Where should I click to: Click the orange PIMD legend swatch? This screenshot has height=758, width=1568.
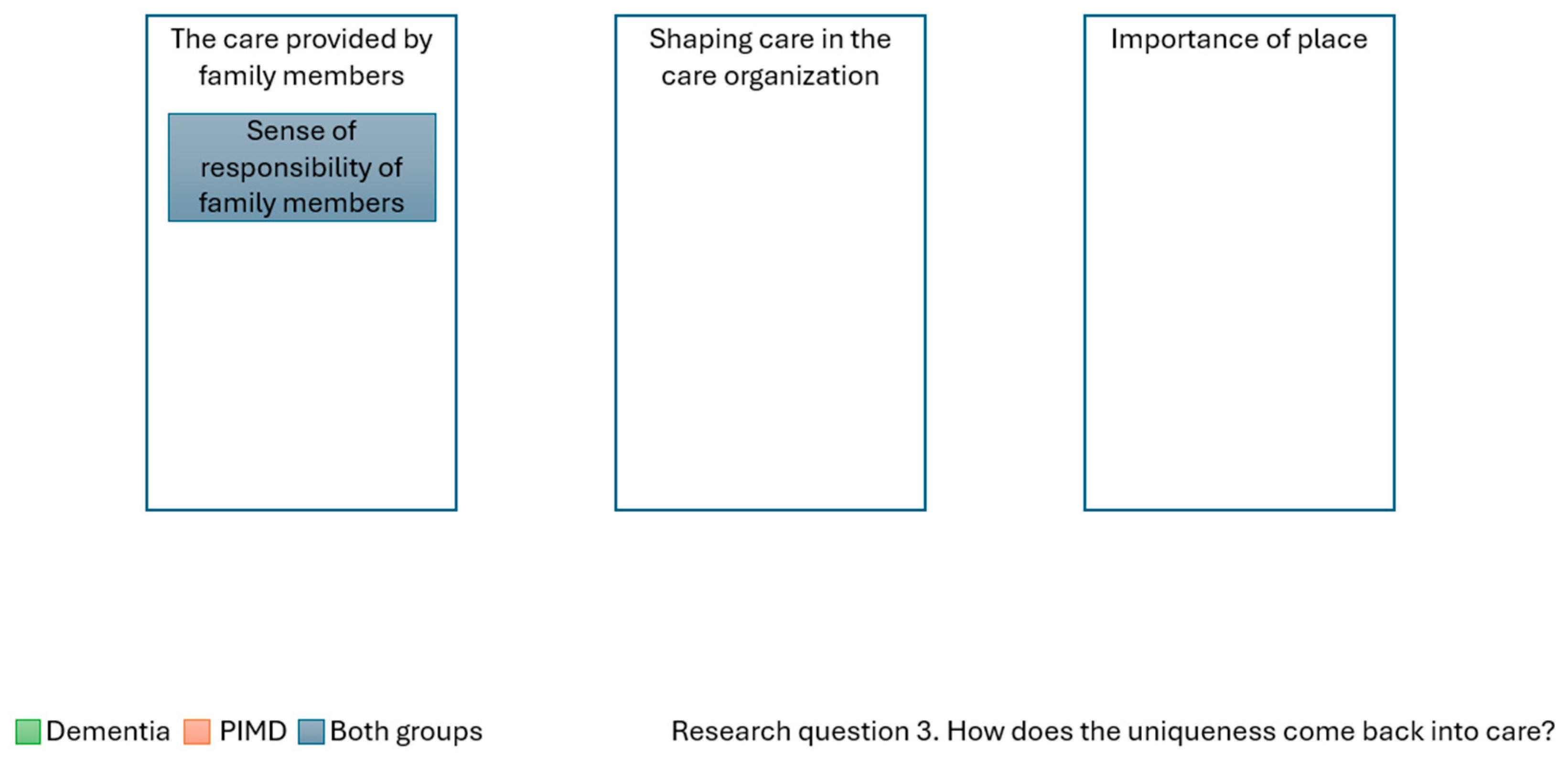pyautogui.click(x=197, y=731)
